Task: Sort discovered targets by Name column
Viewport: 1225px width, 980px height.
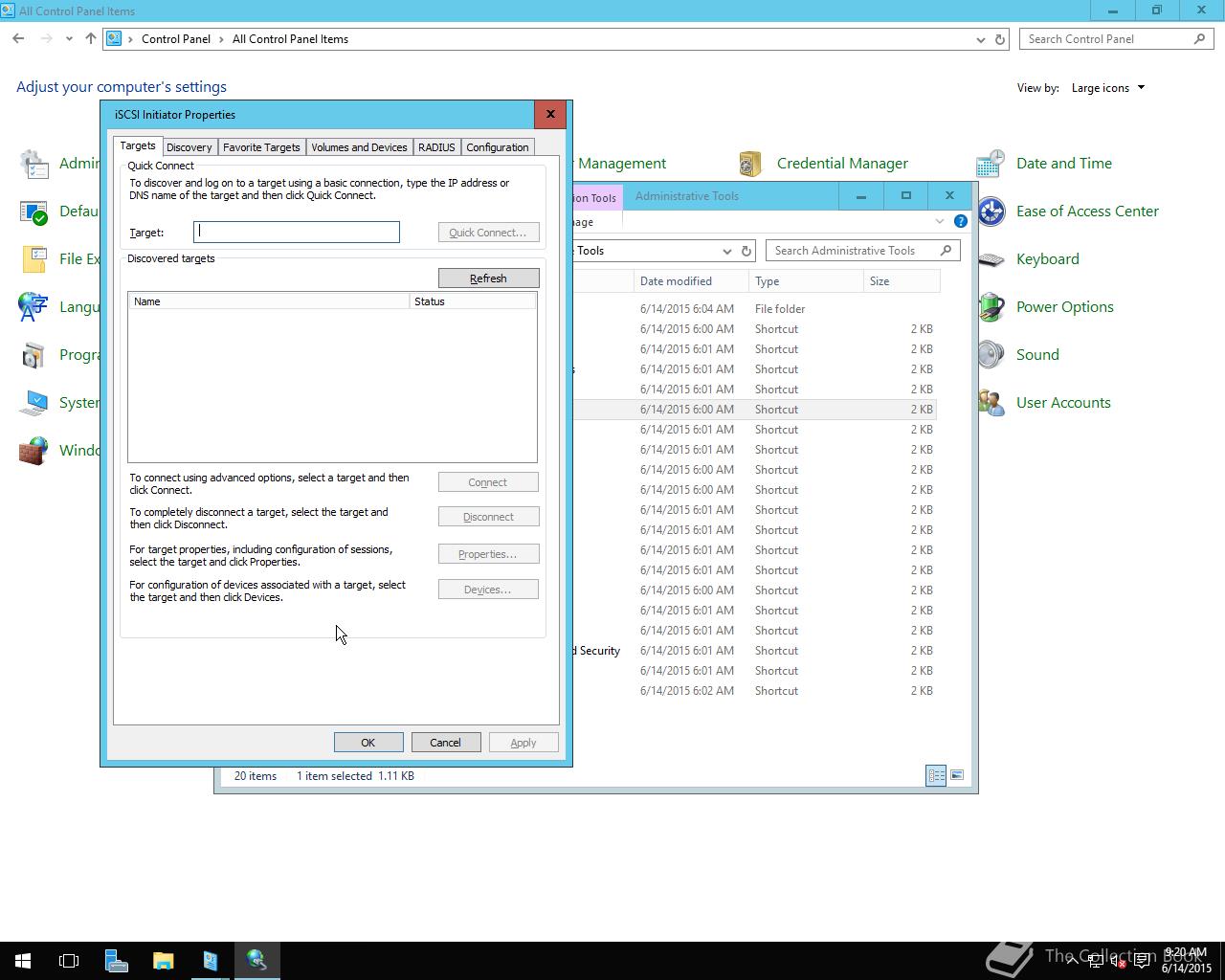Action: [269, 301]
